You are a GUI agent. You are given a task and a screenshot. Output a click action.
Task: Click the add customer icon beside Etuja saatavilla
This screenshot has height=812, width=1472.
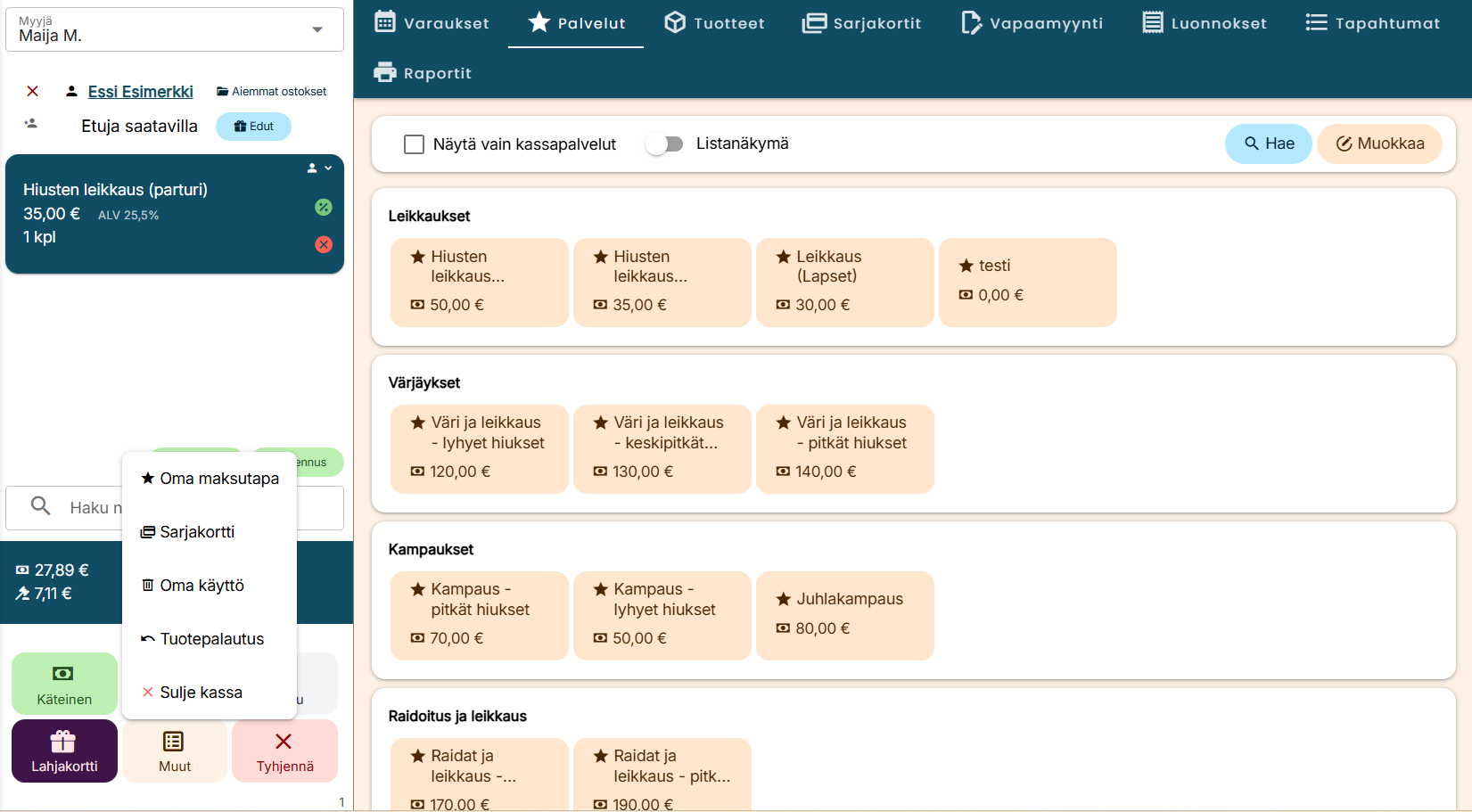click(x=31, y=124)
